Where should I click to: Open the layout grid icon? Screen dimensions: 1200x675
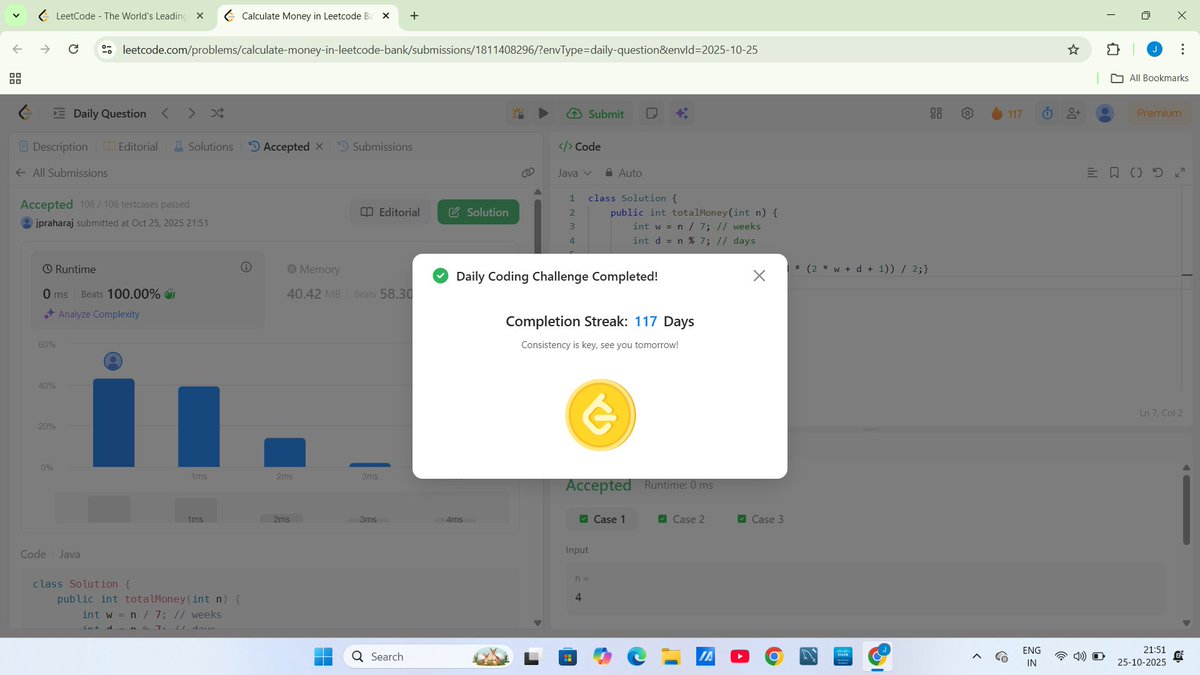click(937, 113)
